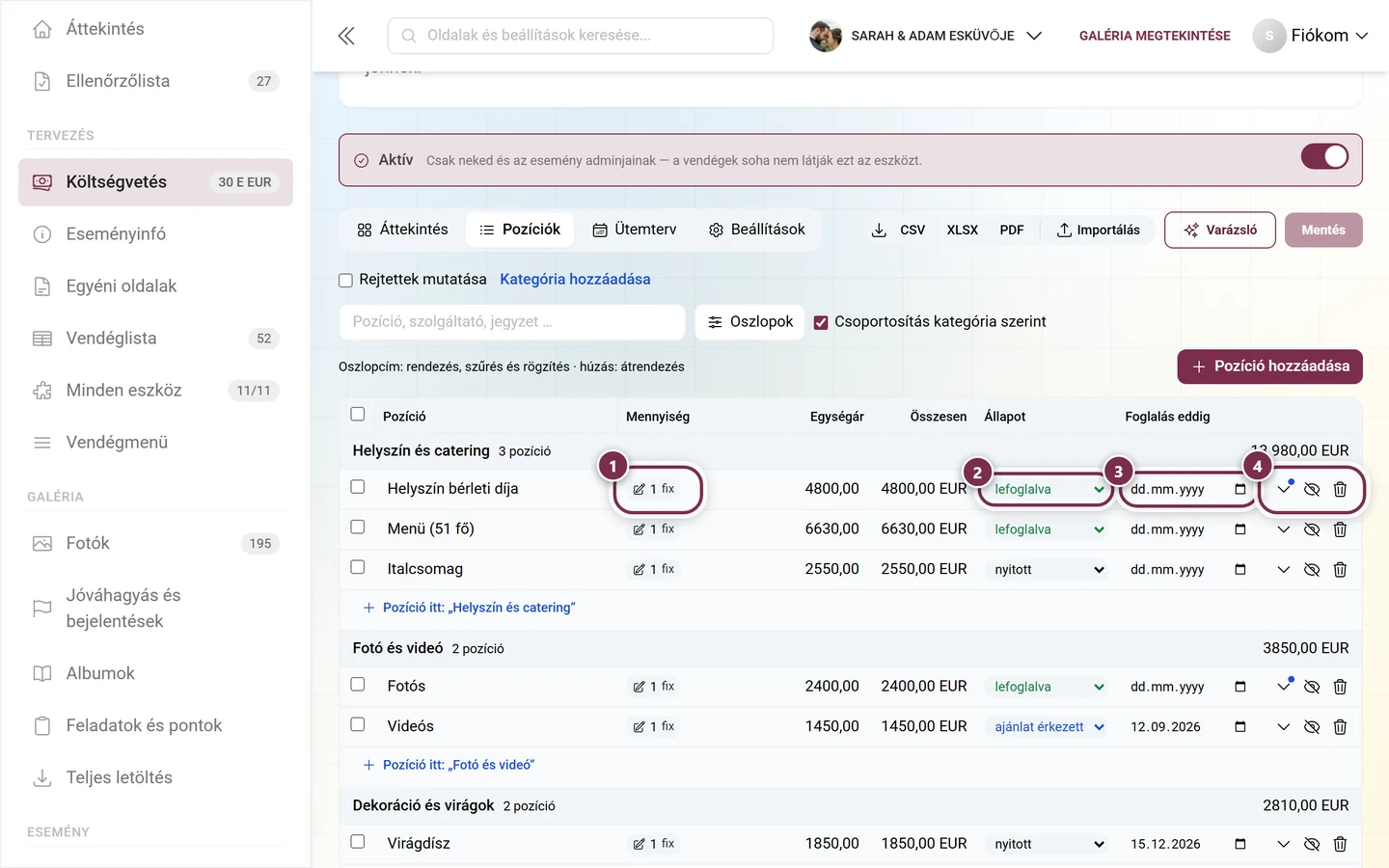This screenshot has height=868, width=1389.
Task: Delete the Videós position
Action: [1340, 727]
